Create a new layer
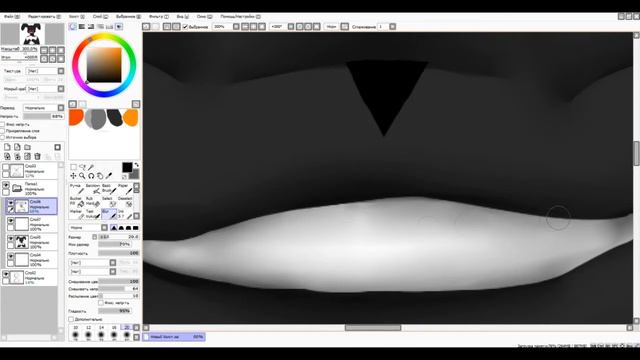Image resolution: width=640 pixels, height=360 pixels. (x=7, y=147)
